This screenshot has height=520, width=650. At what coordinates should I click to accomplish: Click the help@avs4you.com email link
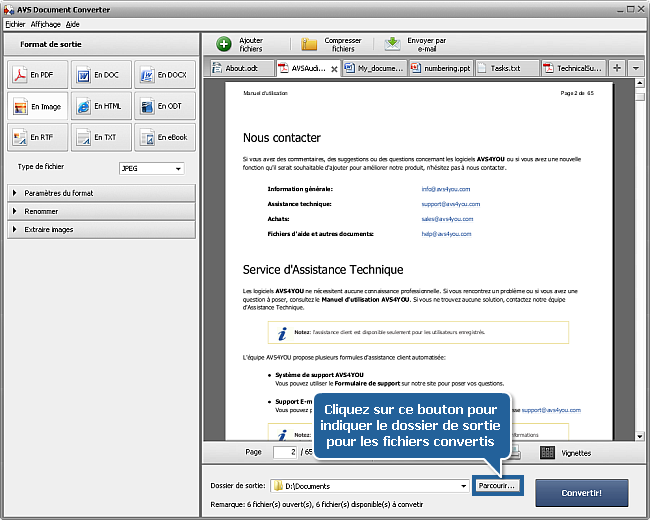(446, 234)
